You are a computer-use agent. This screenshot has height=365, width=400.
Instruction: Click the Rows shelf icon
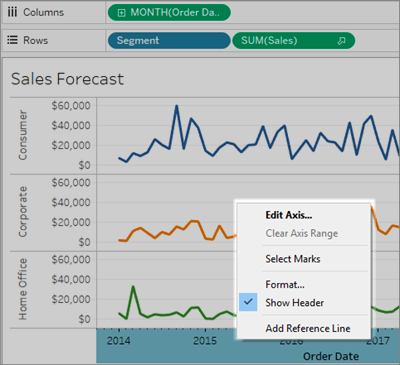12,40
